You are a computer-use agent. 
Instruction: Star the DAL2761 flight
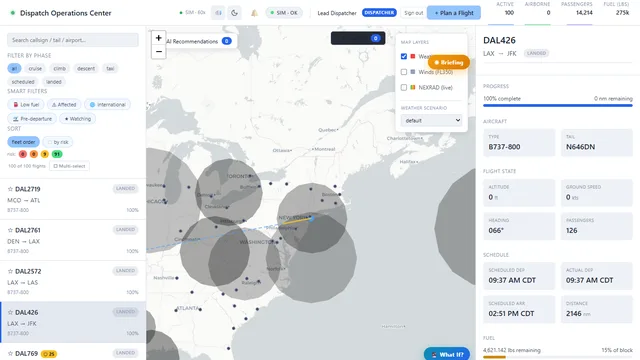click(x=11, y=230)
